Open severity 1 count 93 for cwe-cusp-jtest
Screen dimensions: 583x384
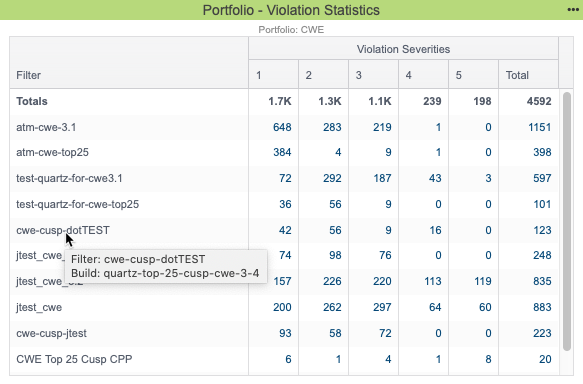pyautogui.click(x=285, y=333)
